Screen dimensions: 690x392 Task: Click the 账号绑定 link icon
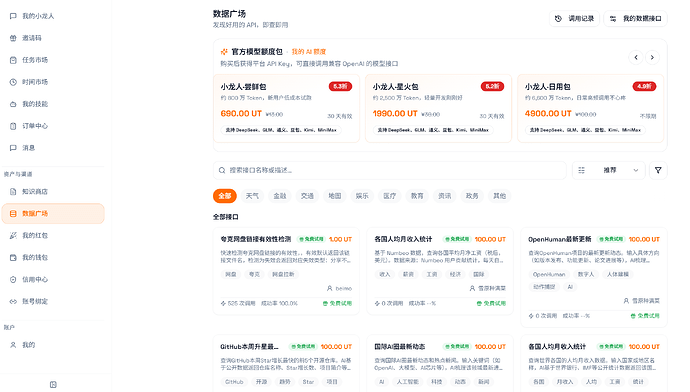[13, 301]
